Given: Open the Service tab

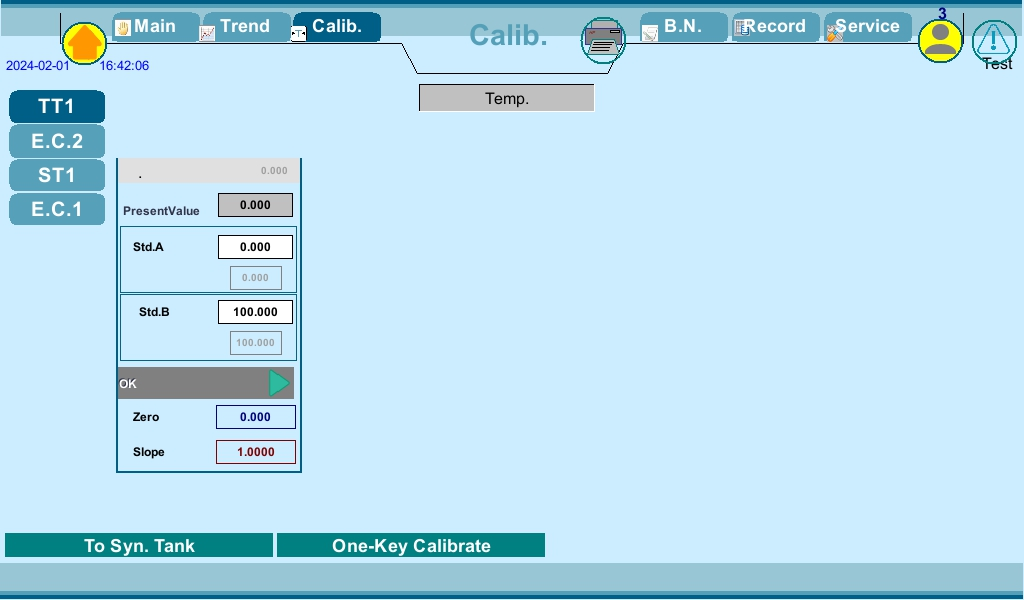Looking at the screenshot, I should (867, 27).
